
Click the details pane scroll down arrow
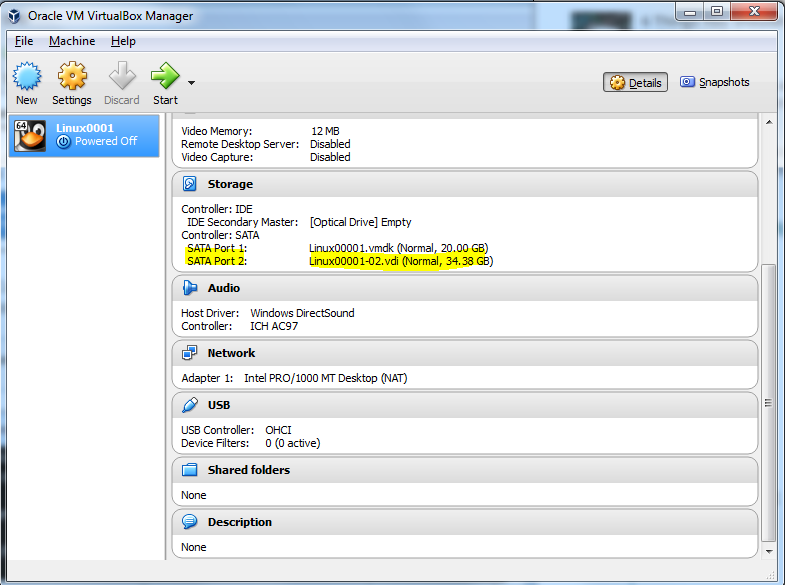coord(769,551)
